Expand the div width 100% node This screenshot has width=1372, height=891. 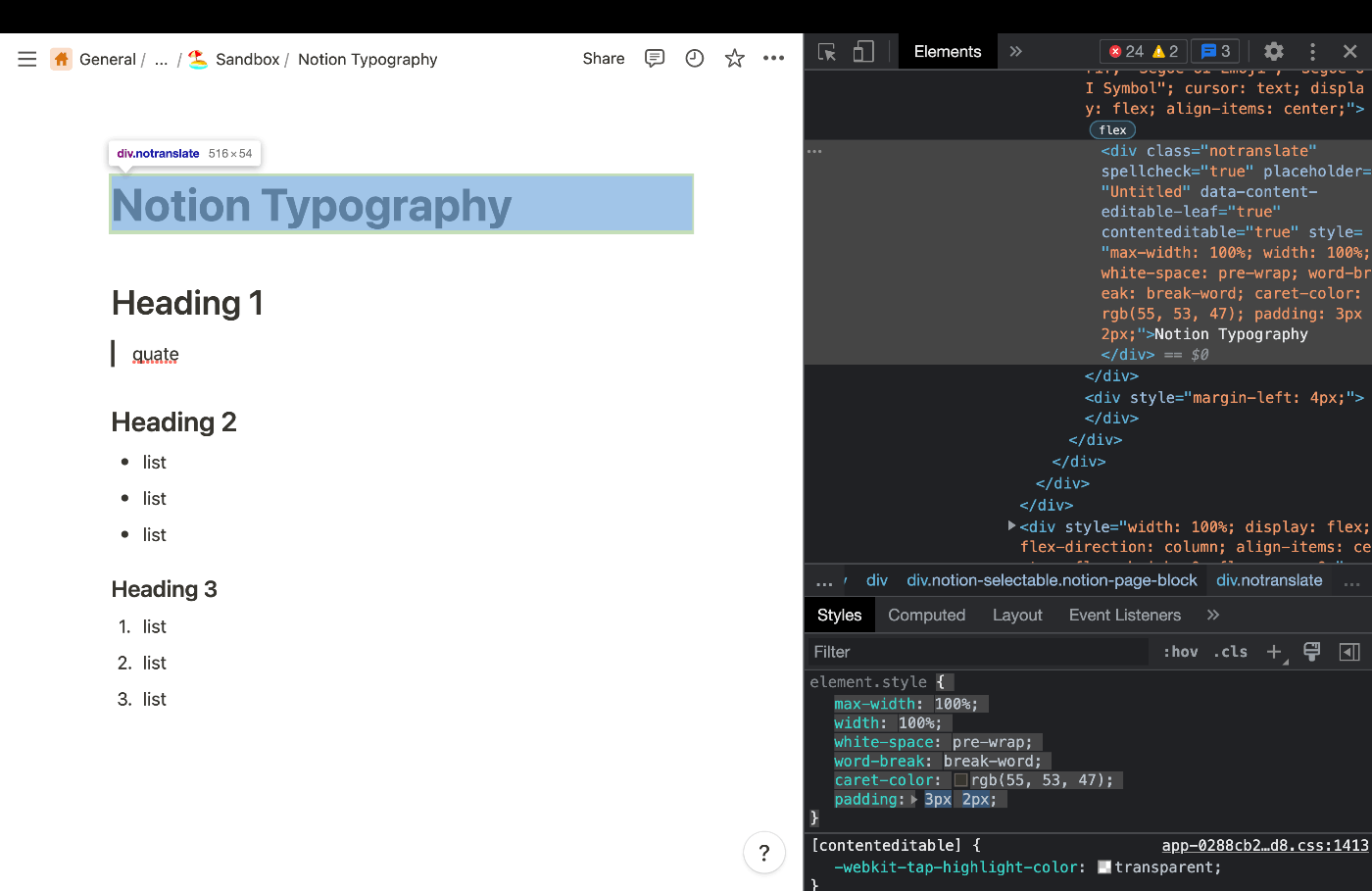[x=1012, y=526]
